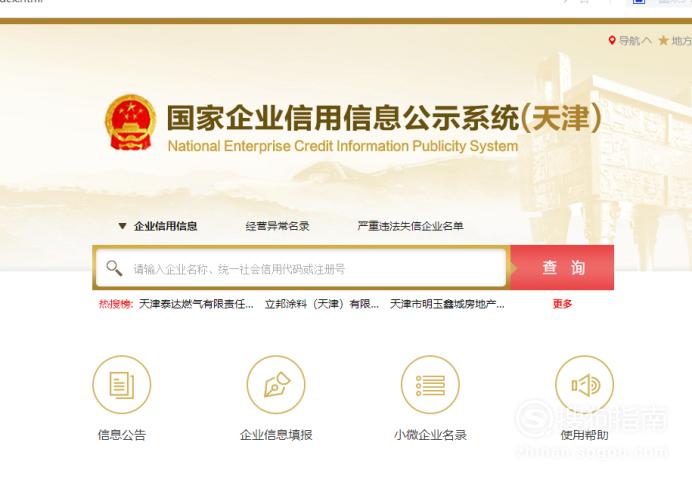The width and height of the screenshot is (692, 486).
Task: Click the National Enterprise Credit Information subtitle
Action: pyautogui.click(x=343, y=146)
